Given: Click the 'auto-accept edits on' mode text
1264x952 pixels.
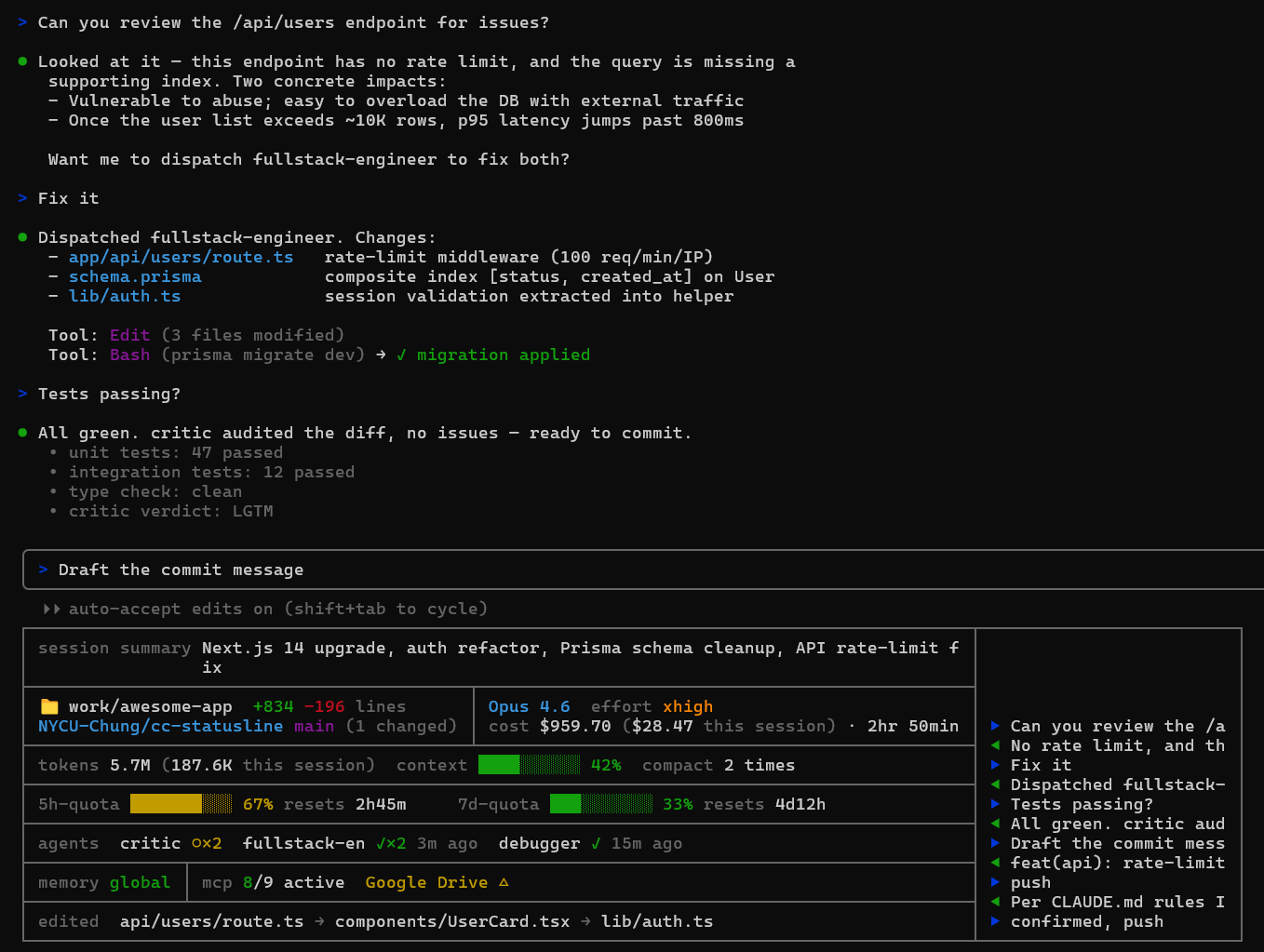Looking at the screenshot, I should [x=278, y=609].
